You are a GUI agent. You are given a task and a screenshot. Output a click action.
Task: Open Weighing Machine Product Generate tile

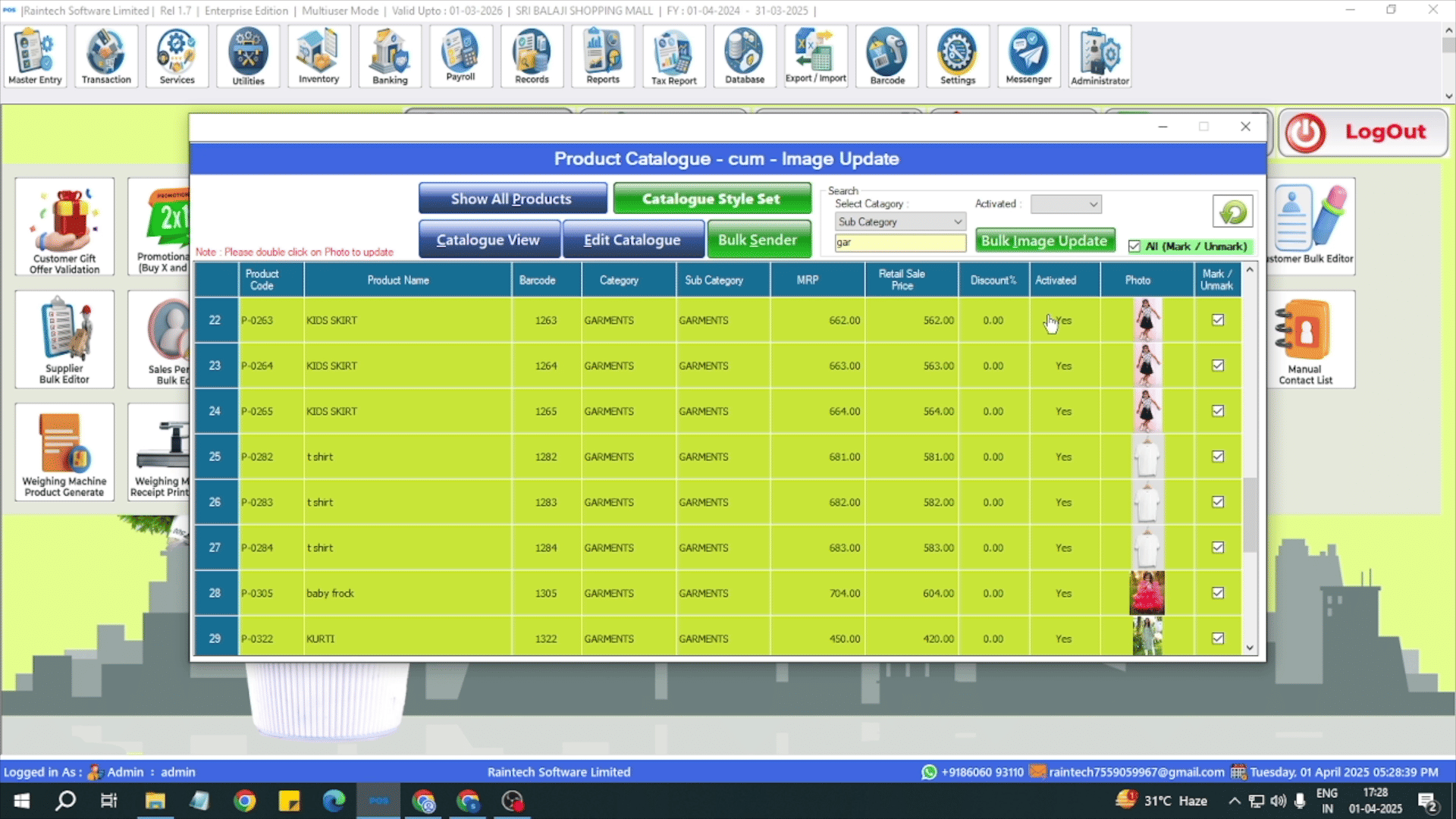[64, 452]
